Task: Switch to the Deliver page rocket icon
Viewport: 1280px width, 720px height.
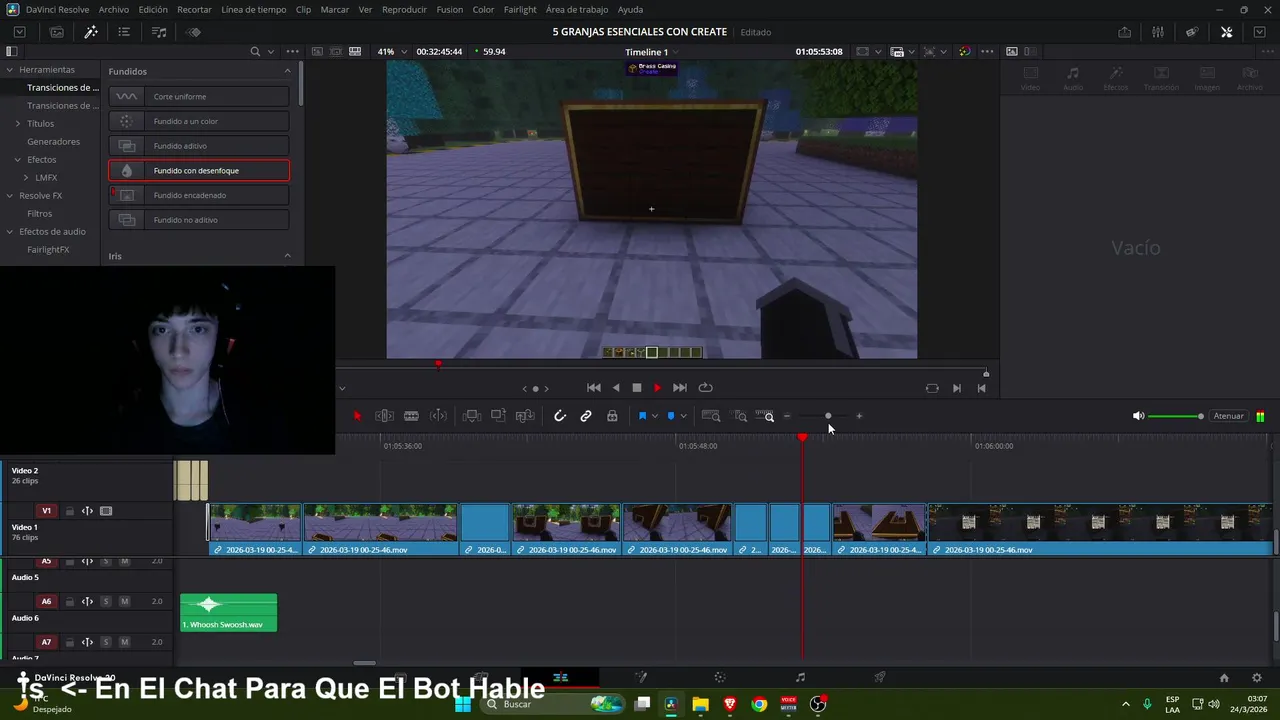Action: tap(880, 677)
